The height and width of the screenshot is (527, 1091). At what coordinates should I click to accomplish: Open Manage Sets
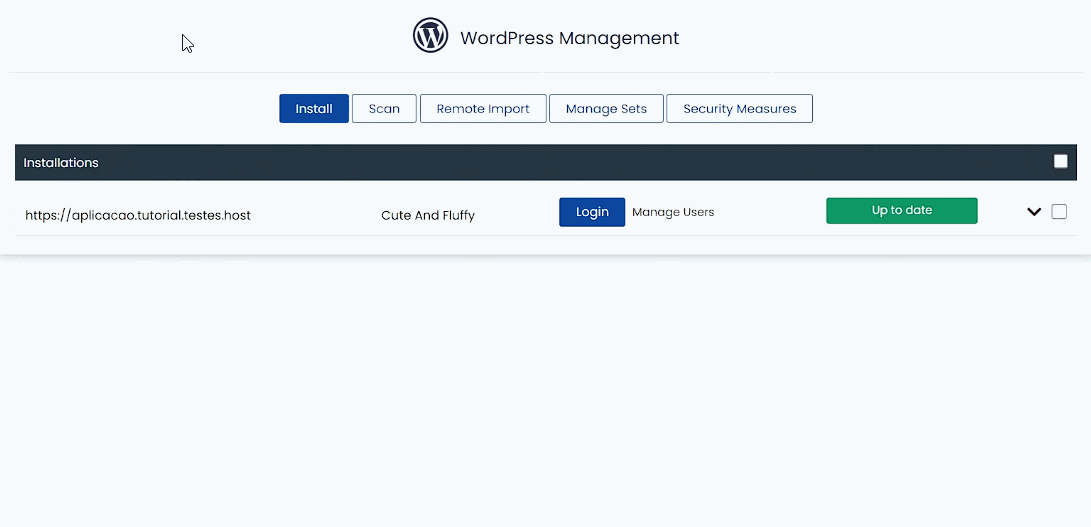pyautogui.click(x=606, y=109)
